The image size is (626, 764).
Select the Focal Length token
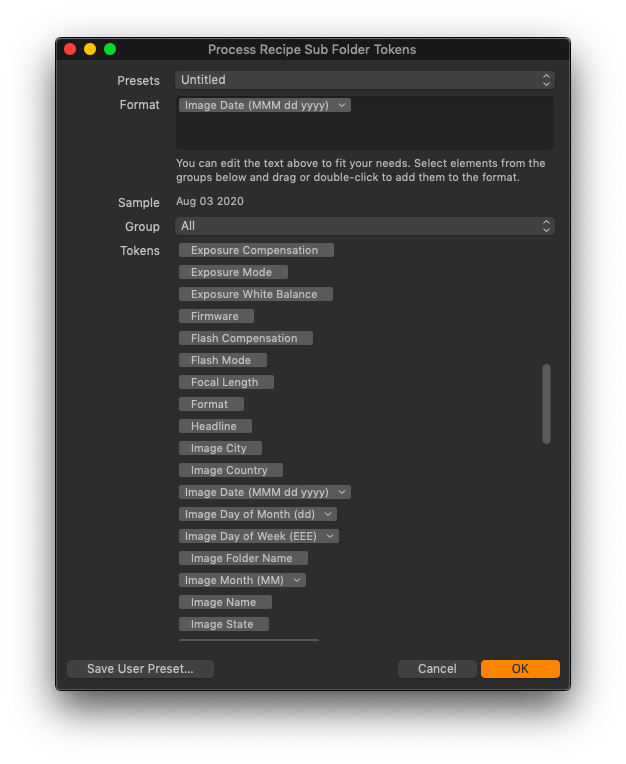(x=226, y=382)
